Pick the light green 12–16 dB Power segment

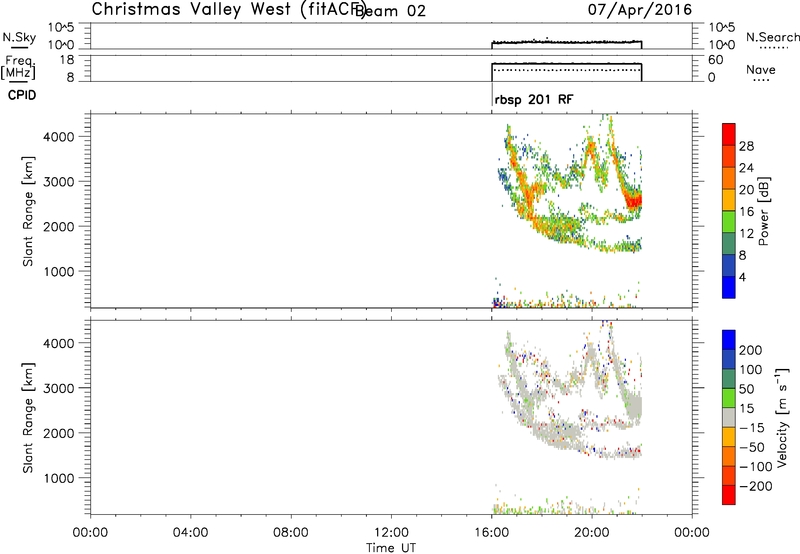[x=729, y=222]
